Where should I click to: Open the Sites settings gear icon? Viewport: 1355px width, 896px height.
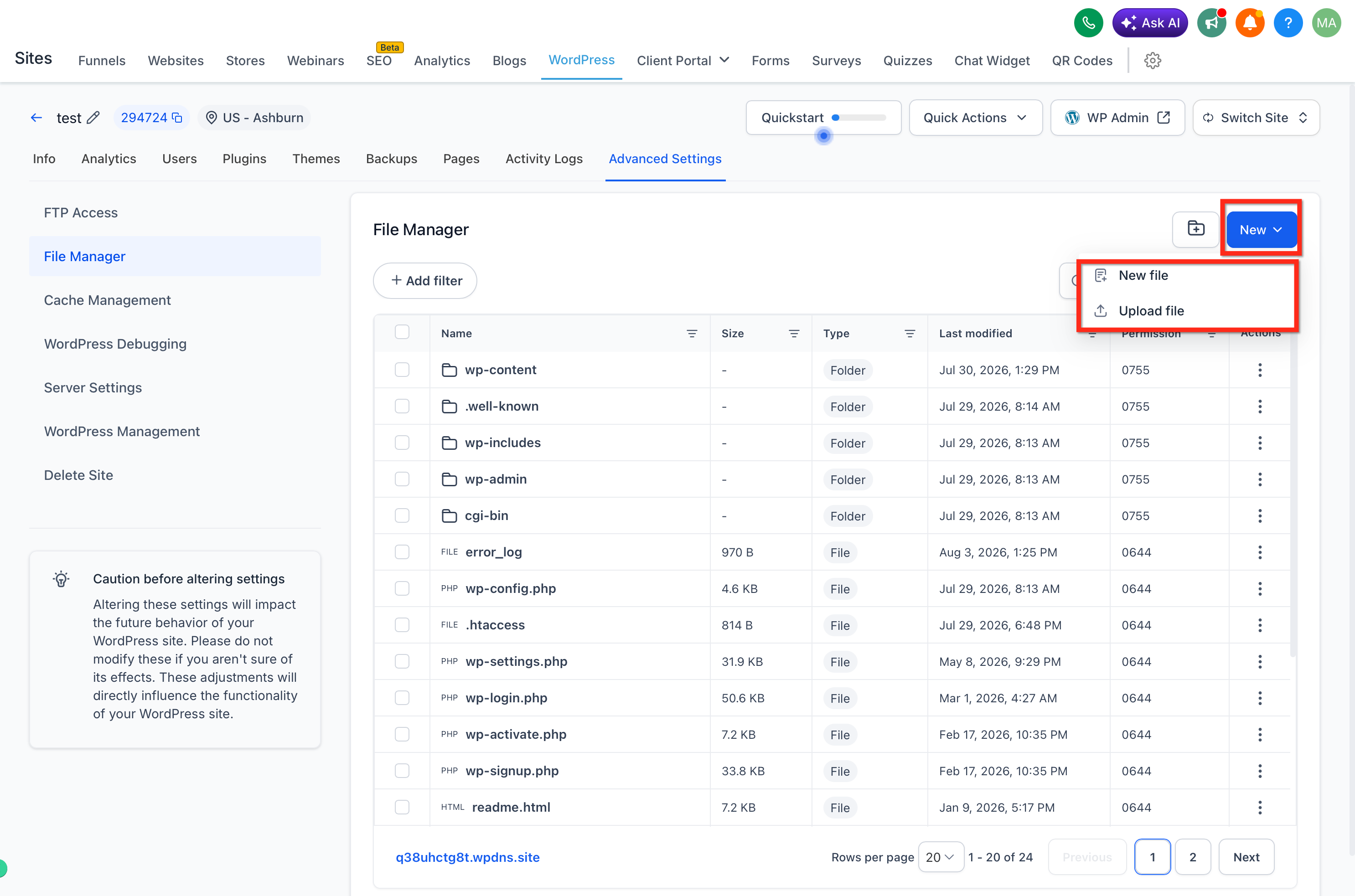[1152, 61]
